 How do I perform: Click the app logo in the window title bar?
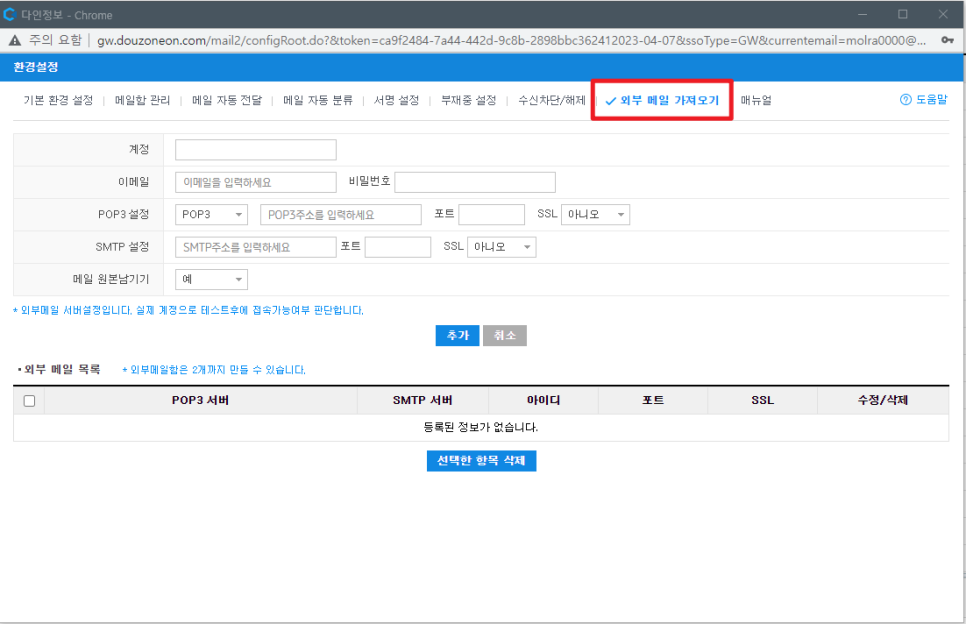9,14
